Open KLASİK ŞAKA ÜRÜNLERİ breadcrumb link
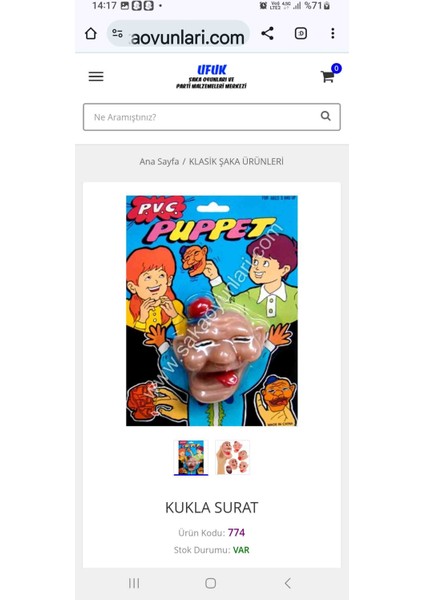424x600 pixels. 236,161
